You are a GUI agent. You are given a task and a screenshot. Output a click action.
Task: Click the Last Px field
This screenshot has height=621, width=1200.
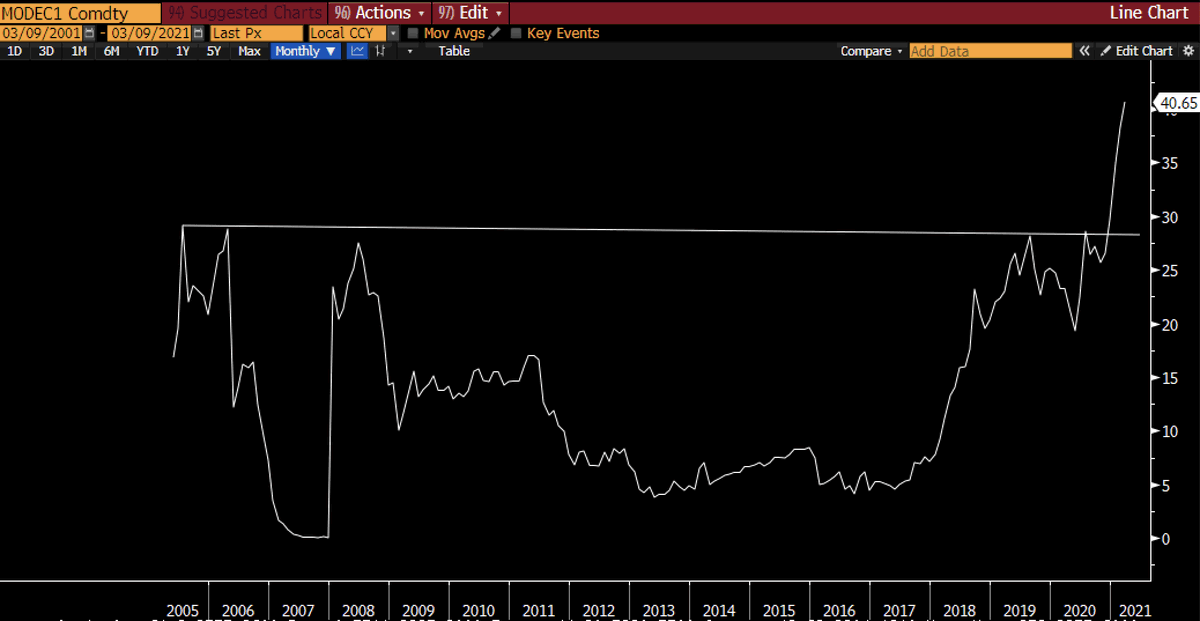pos(257,33)
